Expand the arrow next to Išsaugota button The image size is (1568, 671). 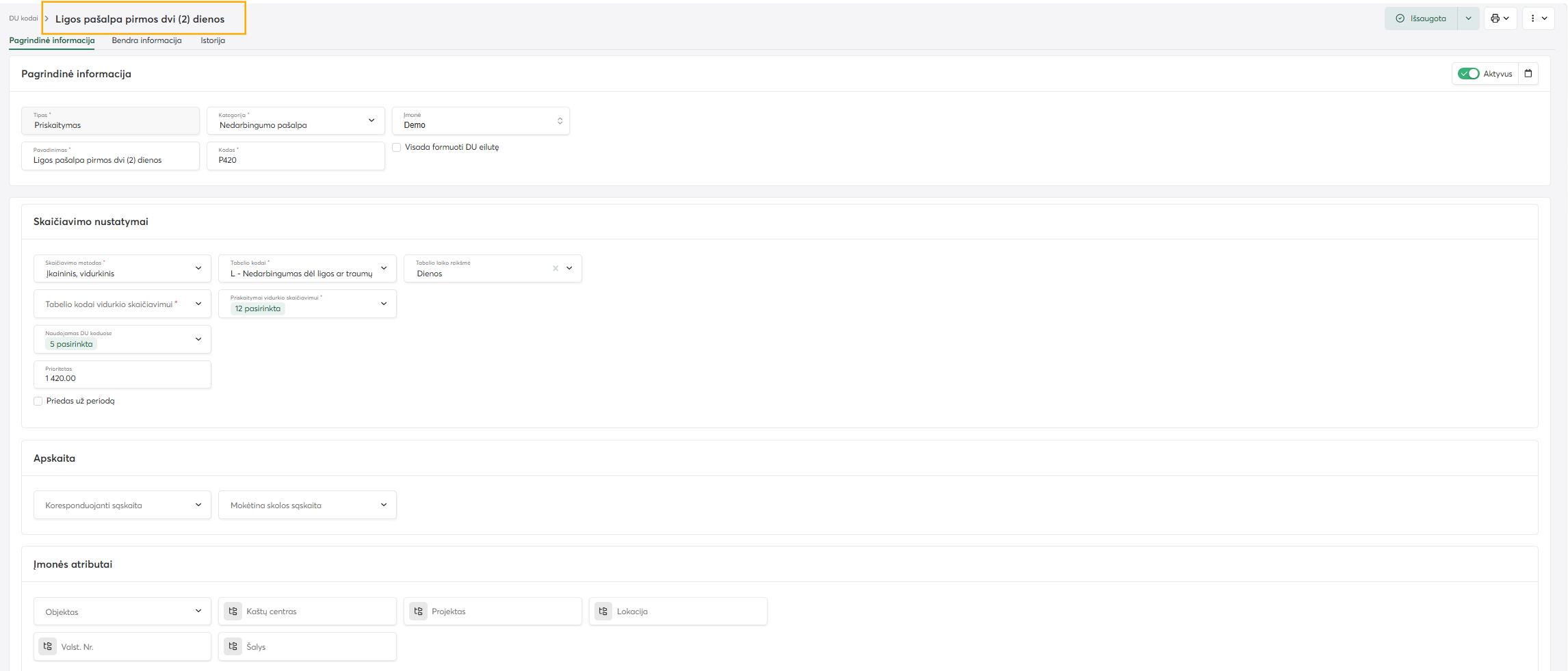[1468, 18]
